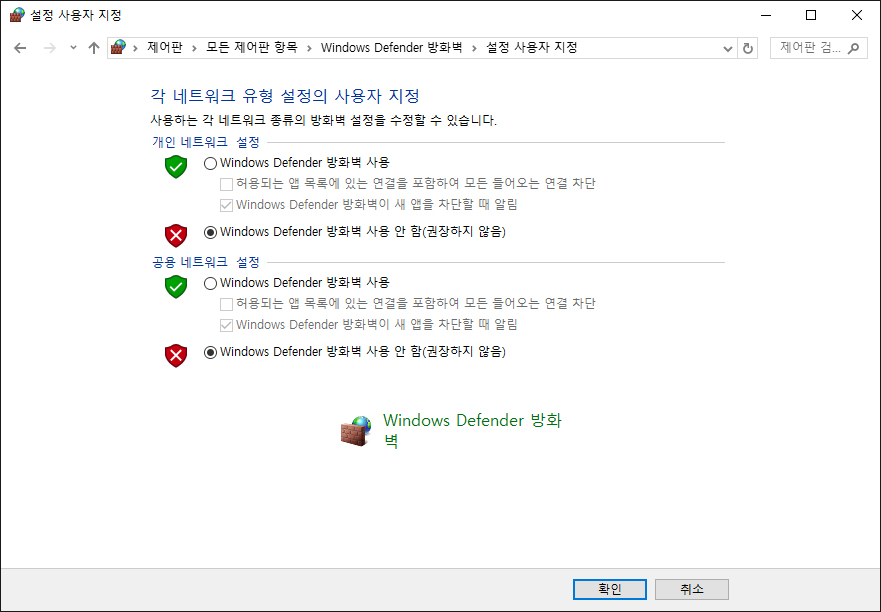This screenshot has width=881, height=612.
Task: Click the 확인 button
Action: tap(609, 589)
